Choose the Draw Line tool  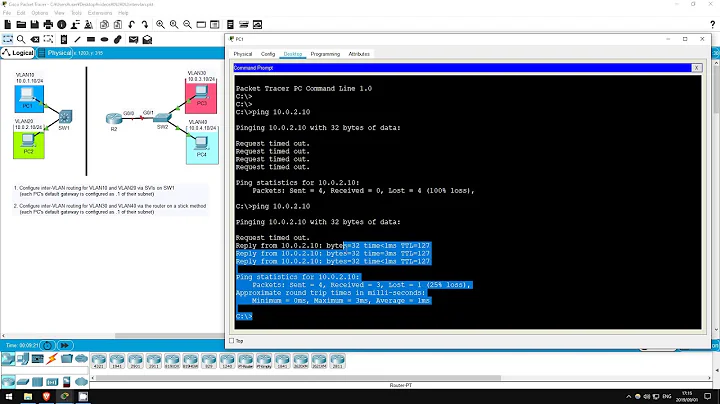click(77, 39)
